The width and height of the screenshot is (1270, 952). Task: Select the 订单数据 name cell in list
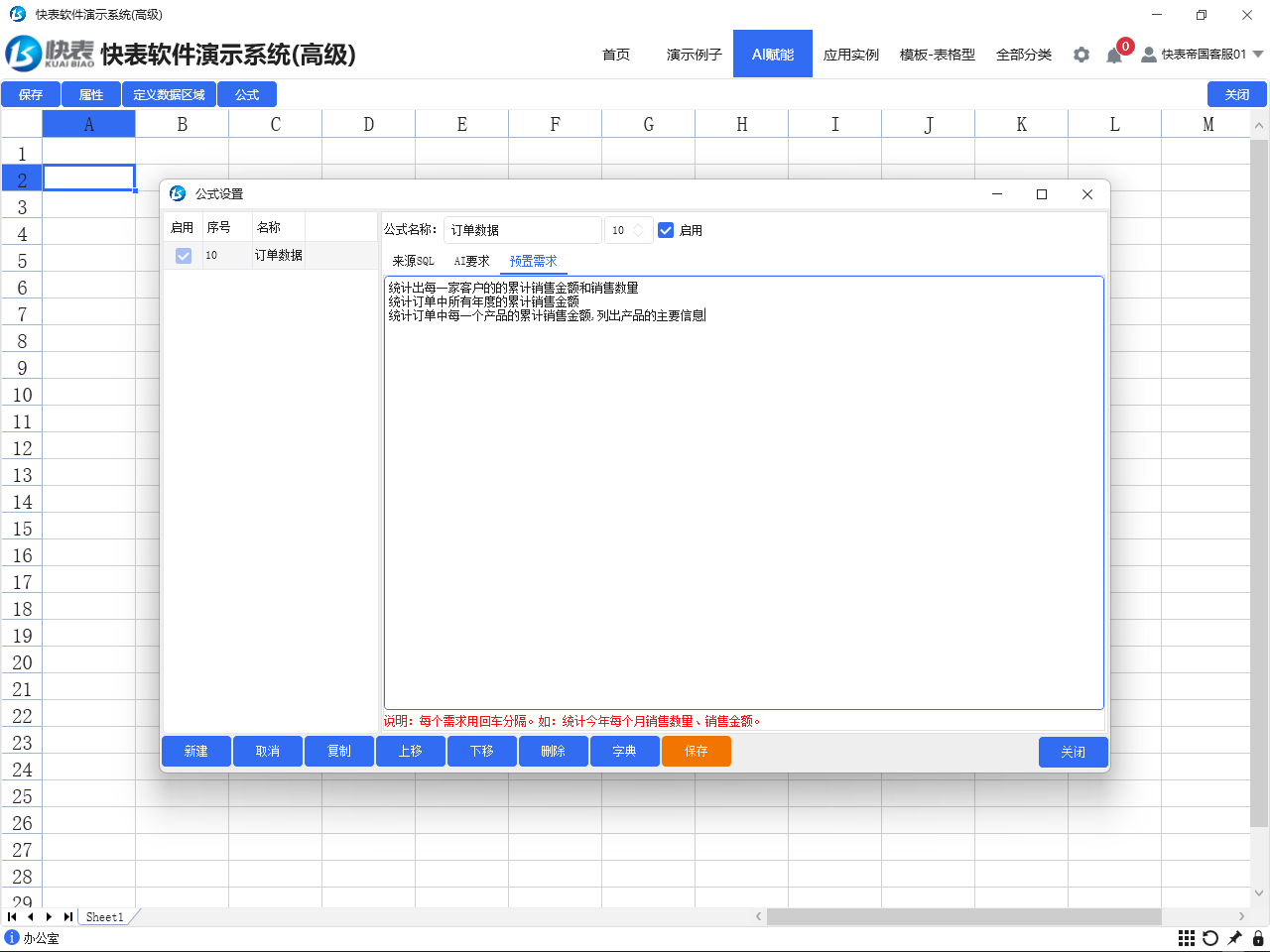pos(279,256)
